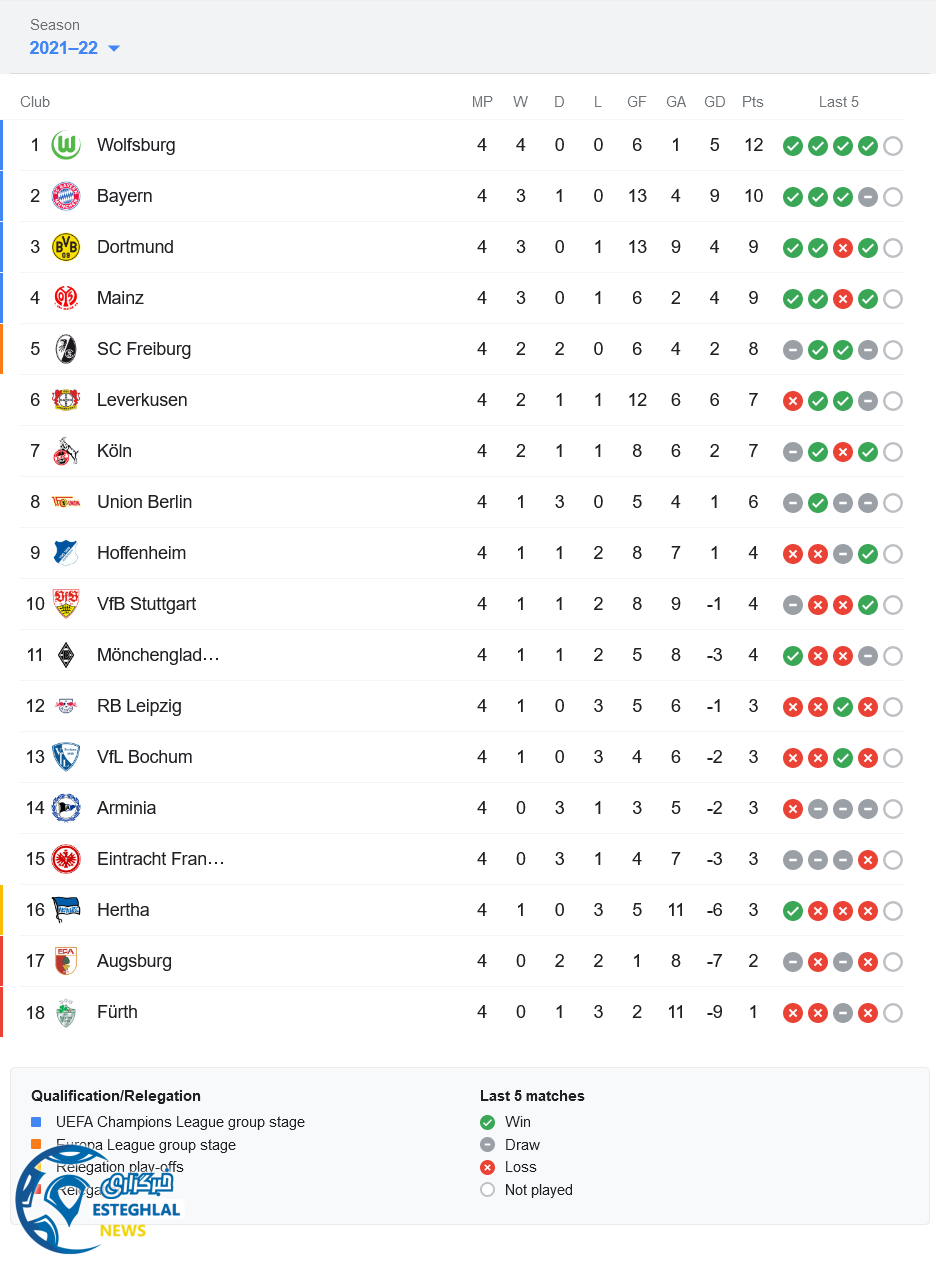The image size is (936, 1281).
Task: Click the blue Champions League legend square
Action: (x=37, y=1122)
